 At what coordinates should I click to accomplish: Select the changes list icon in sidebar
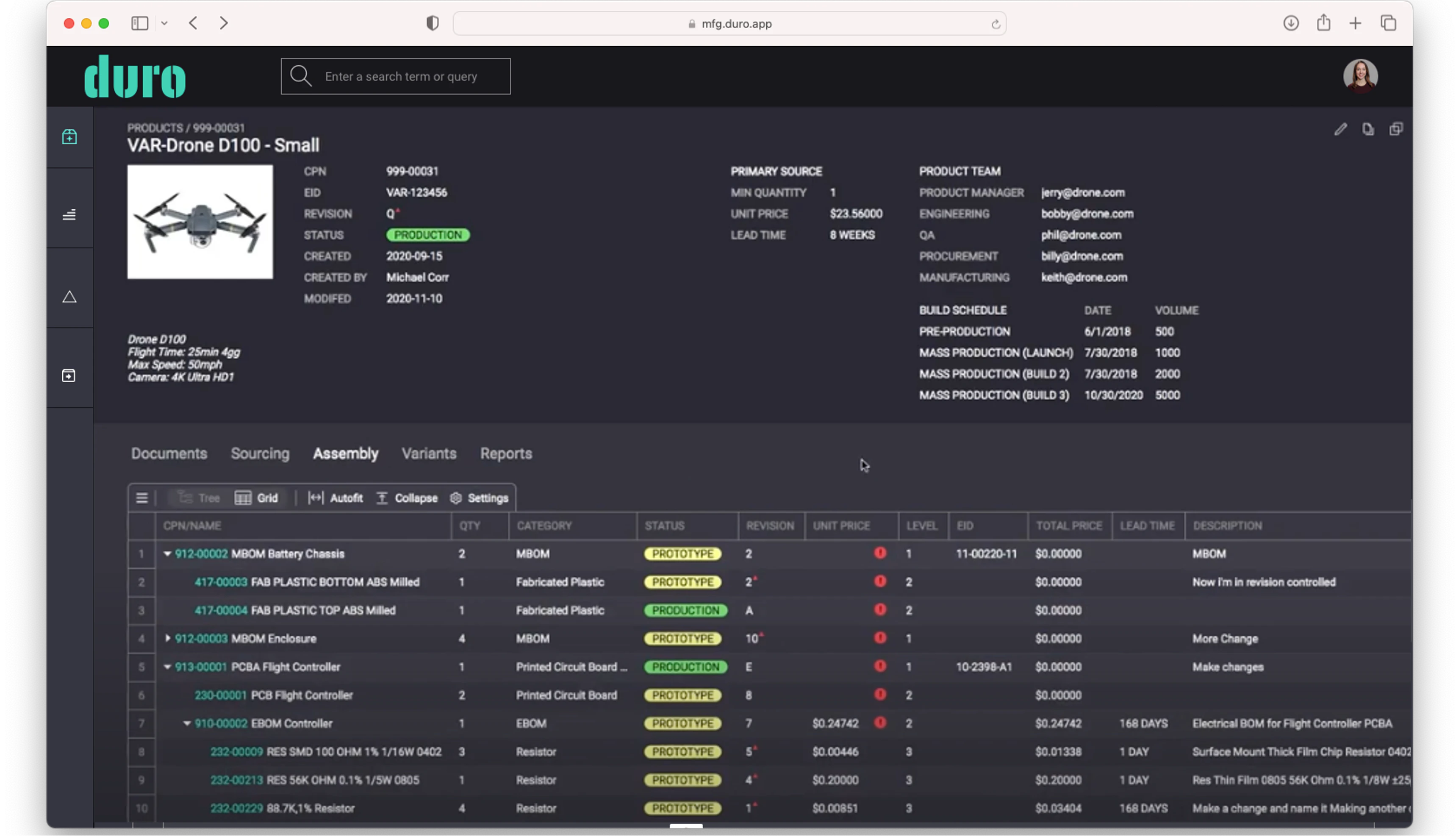pos(69,214)
